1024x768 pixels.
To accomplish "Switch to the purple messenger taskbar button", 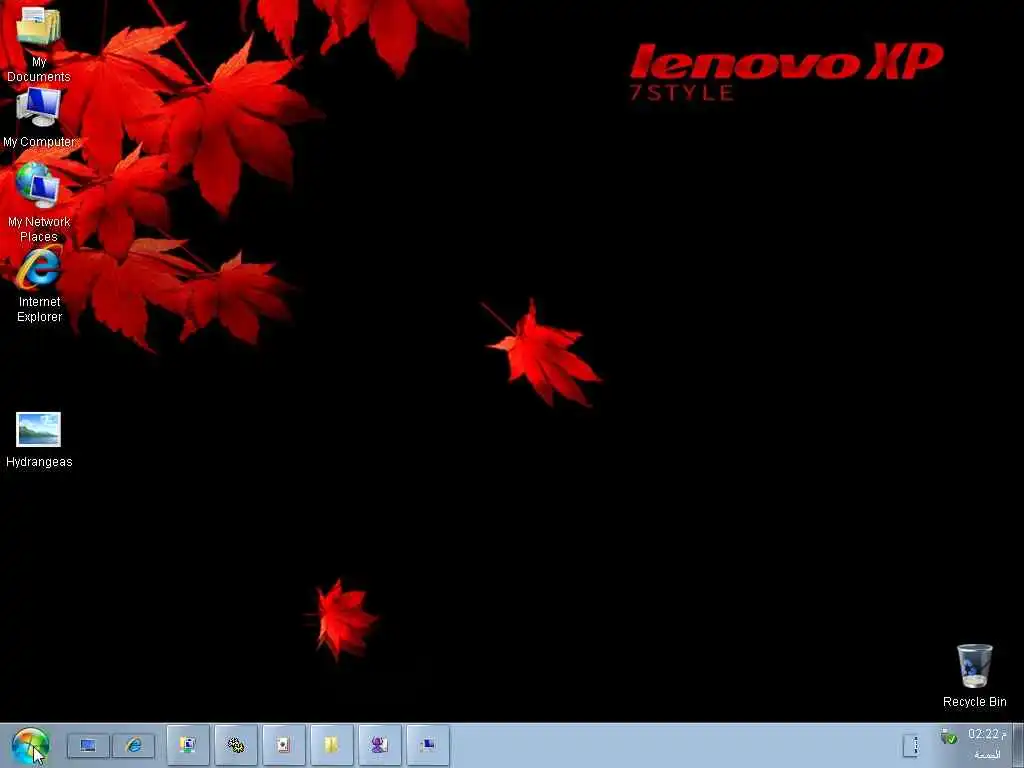I will coord(379,744).
